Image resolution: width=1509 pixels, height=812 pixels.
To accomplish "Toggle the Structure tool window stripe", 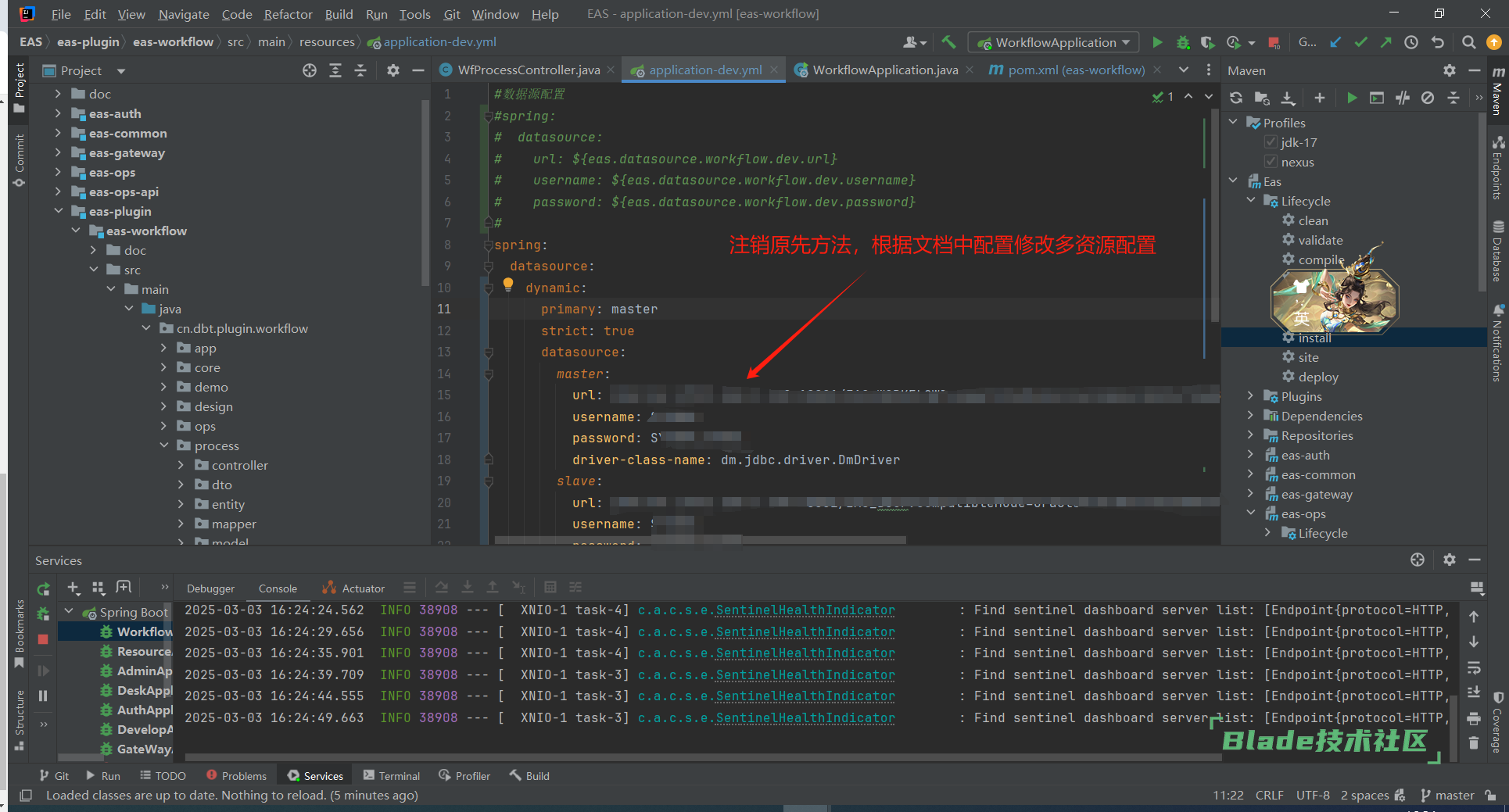I will pyautogui.click(x=20, y=721).
